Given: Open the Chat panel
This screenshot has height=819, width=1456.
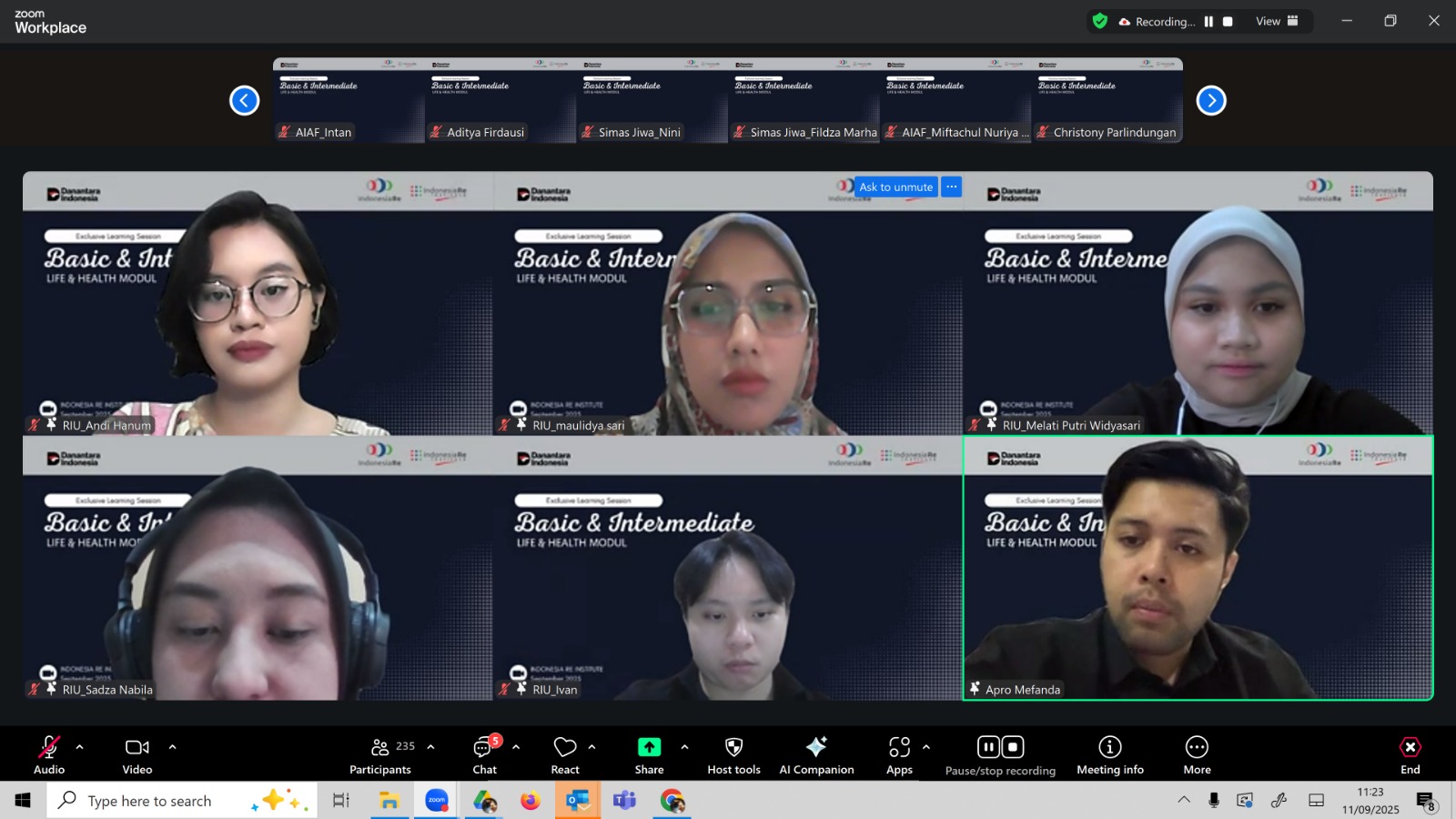Looking at the screenshot, I should 484,755.
